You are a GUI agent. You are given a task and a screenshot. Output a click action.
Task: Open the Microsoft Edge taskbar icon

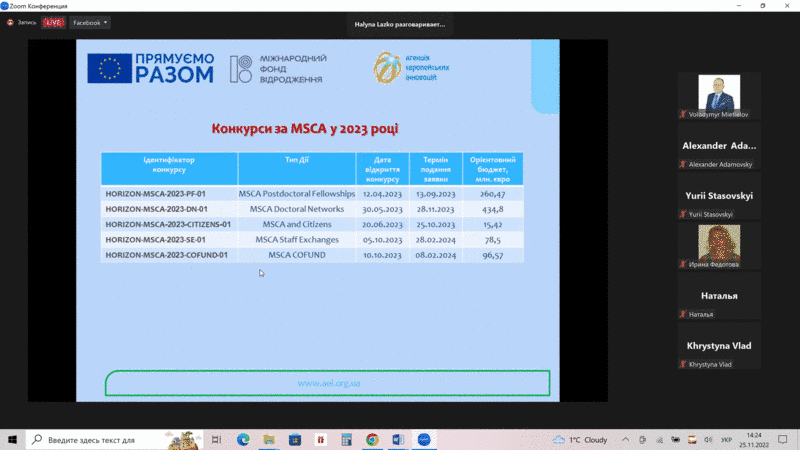[243, 439]
